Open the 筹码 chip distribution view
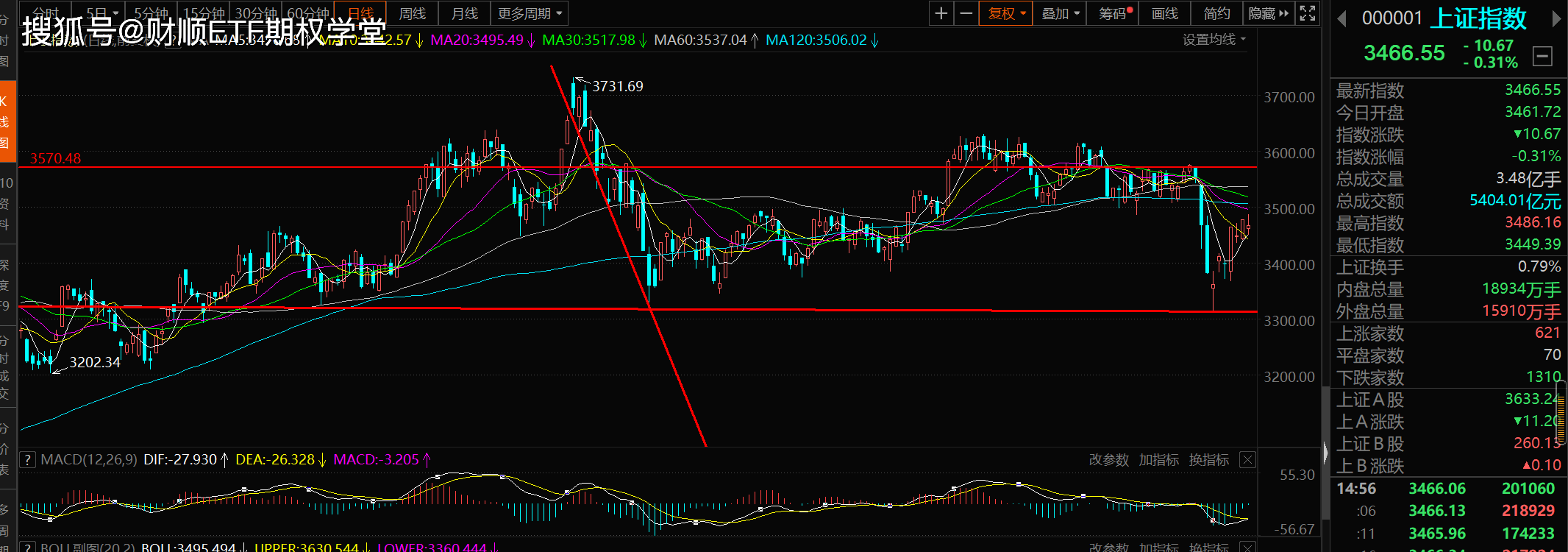 [x=1113, y=13]
